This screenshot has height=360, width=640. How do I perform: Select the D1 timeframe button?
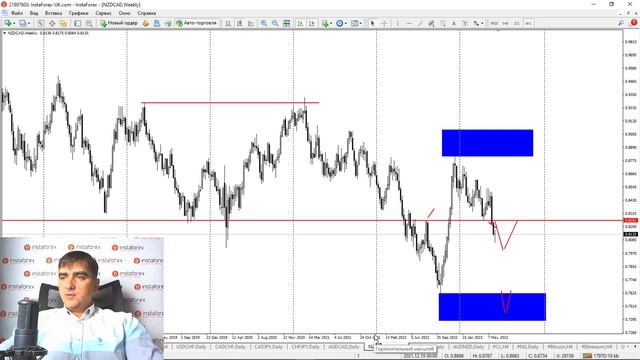click(x=517, y=23)
